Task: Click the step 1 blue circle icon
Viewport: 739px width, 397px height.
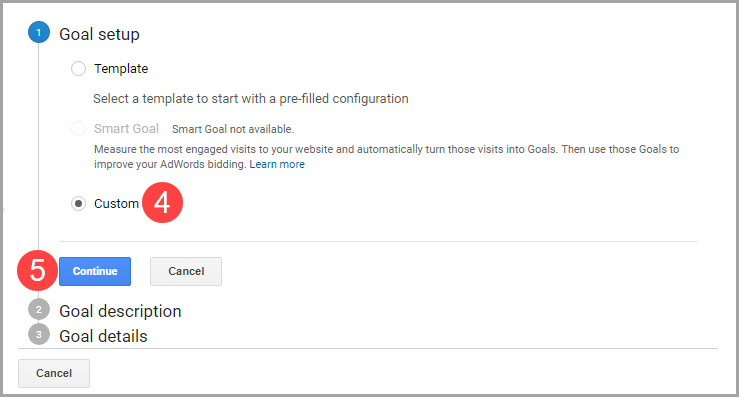Action: click(39, 33)
